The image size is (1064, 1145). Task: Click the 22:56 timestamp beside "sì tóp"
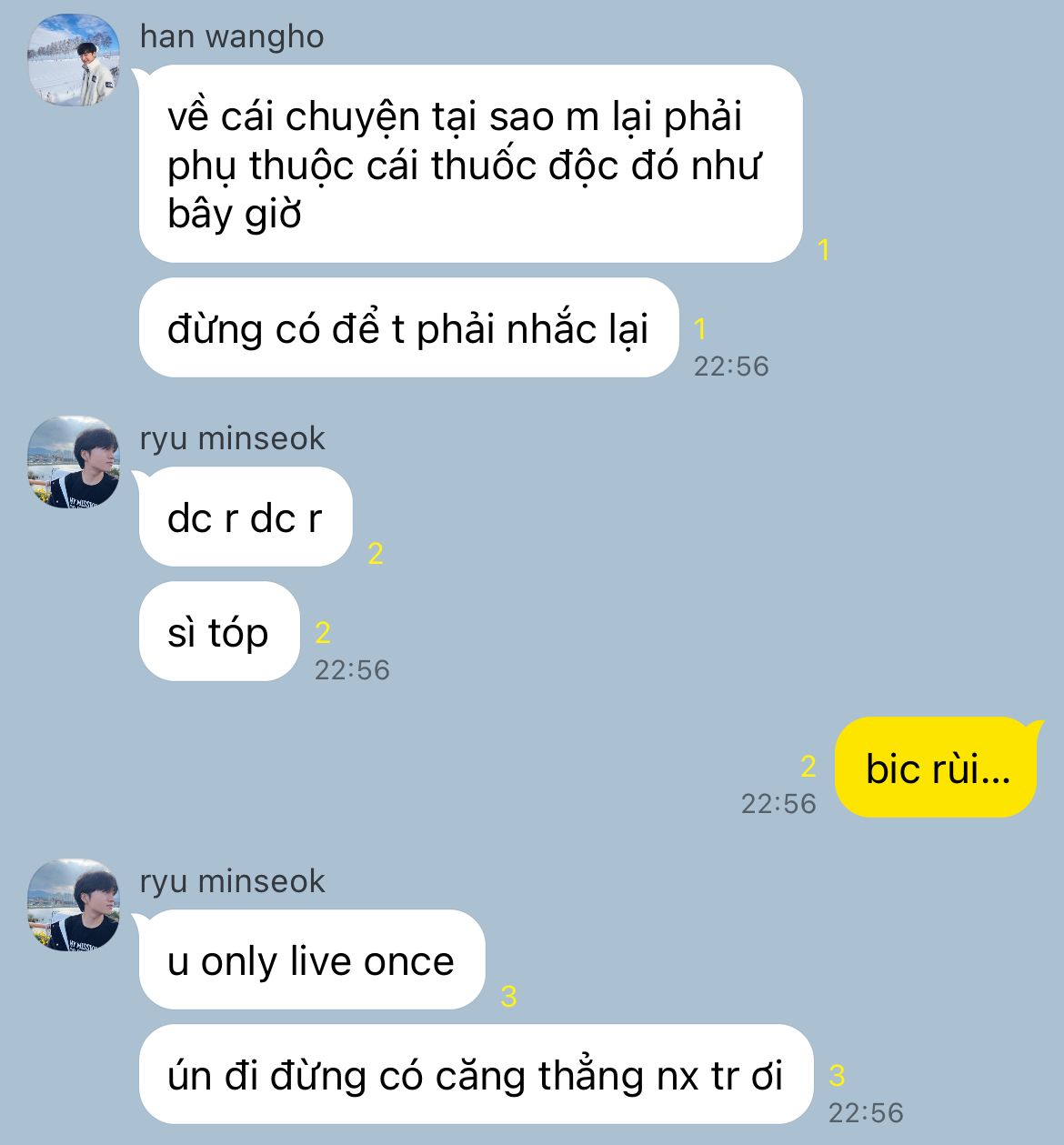click(x=352, y=670)
